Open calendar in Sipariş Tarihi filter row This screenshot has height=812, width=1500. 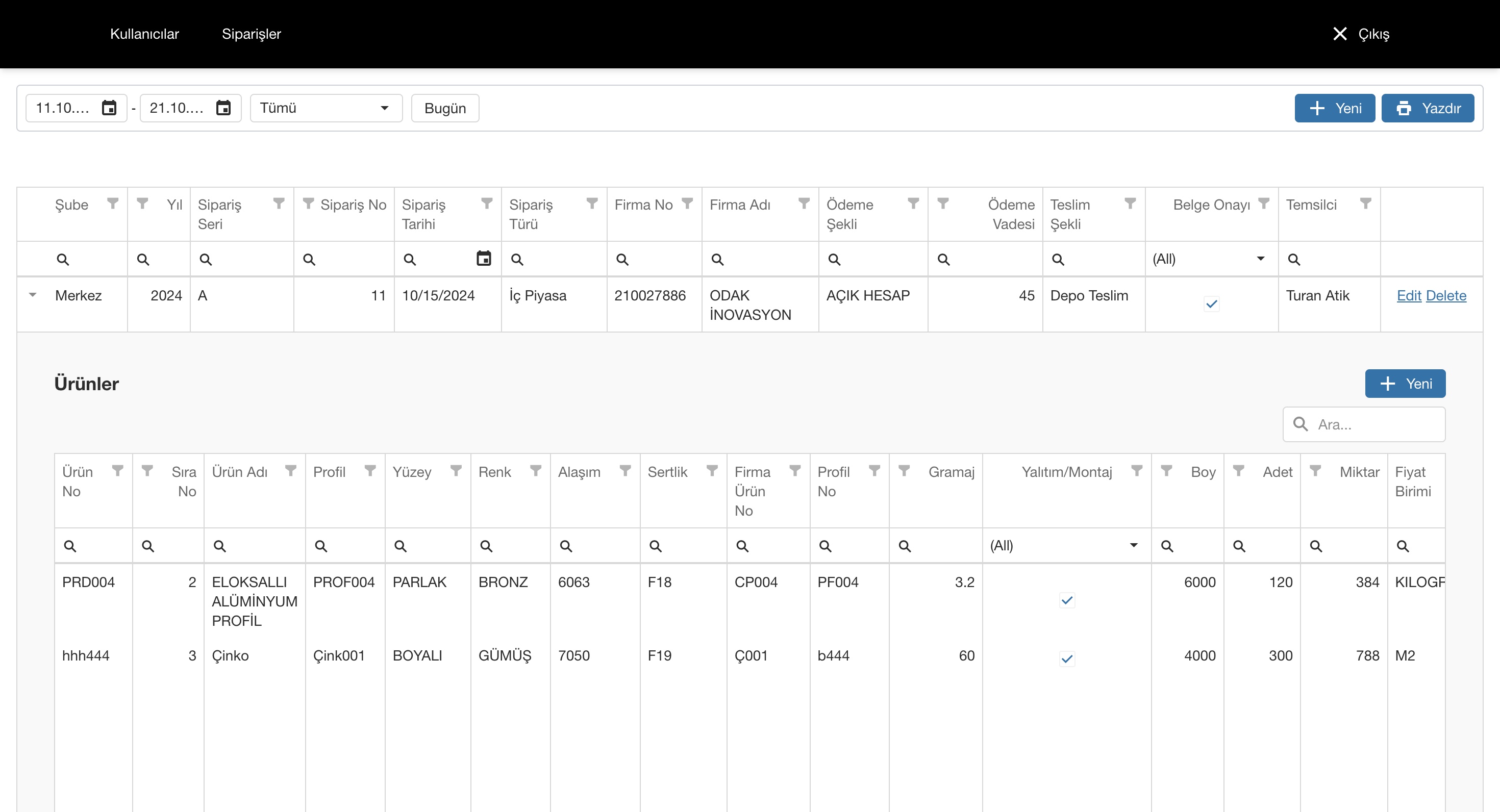(483, 259)
